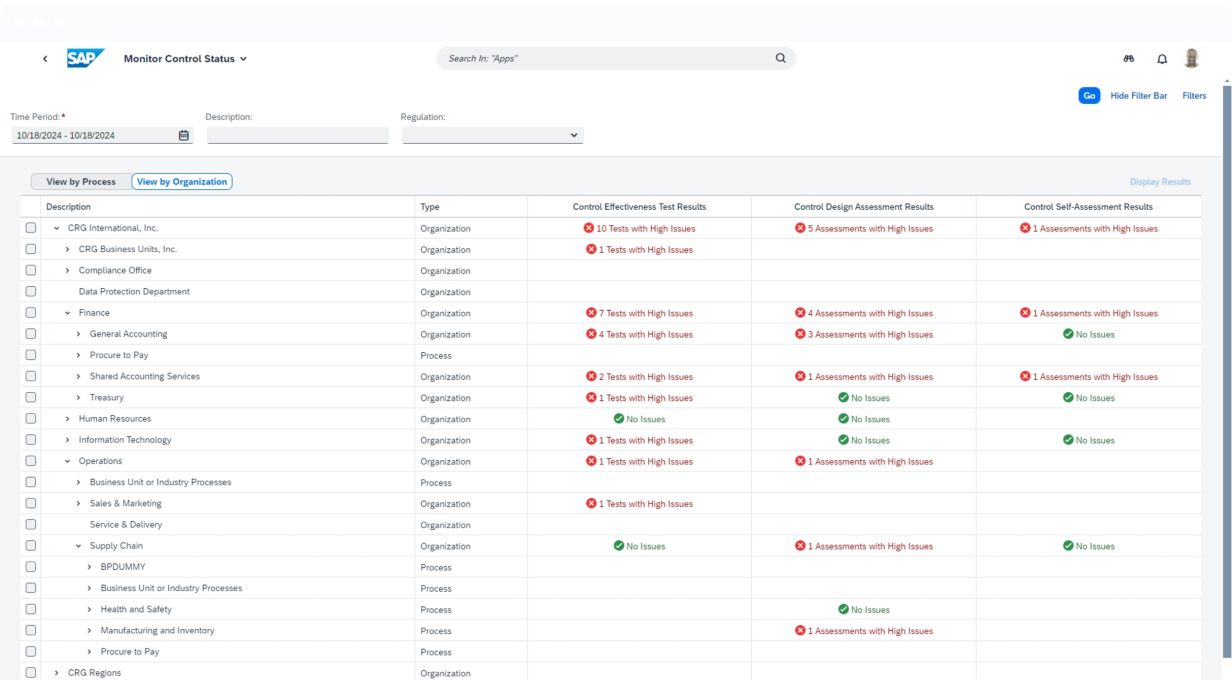Image resolution: width=1232 pixels, height=680 pixels.
Task: Switch to View by Process tab
Action: (81, 182)
